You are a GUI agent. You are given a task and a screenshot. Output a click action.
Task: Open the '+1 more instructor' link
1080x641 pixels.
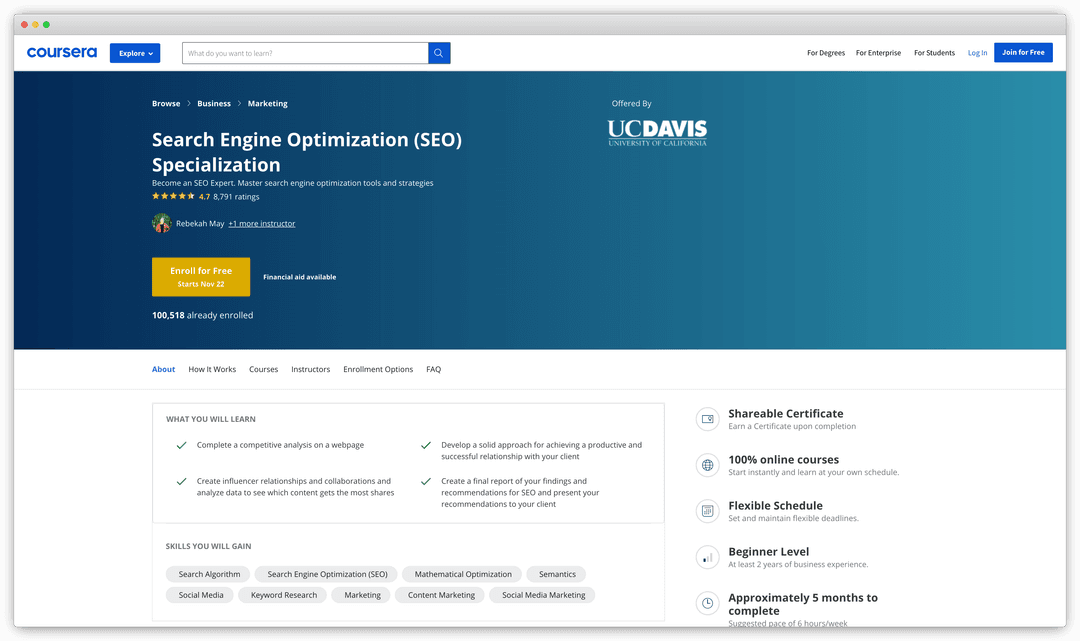pyautogui.click(x=262, y=224)
